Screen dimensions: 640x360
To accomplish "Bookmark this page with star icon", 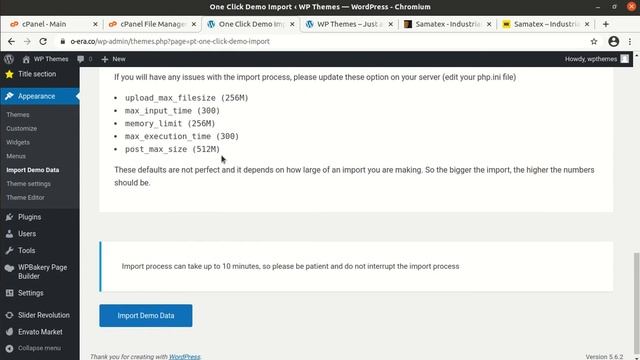I will point(594,41).
